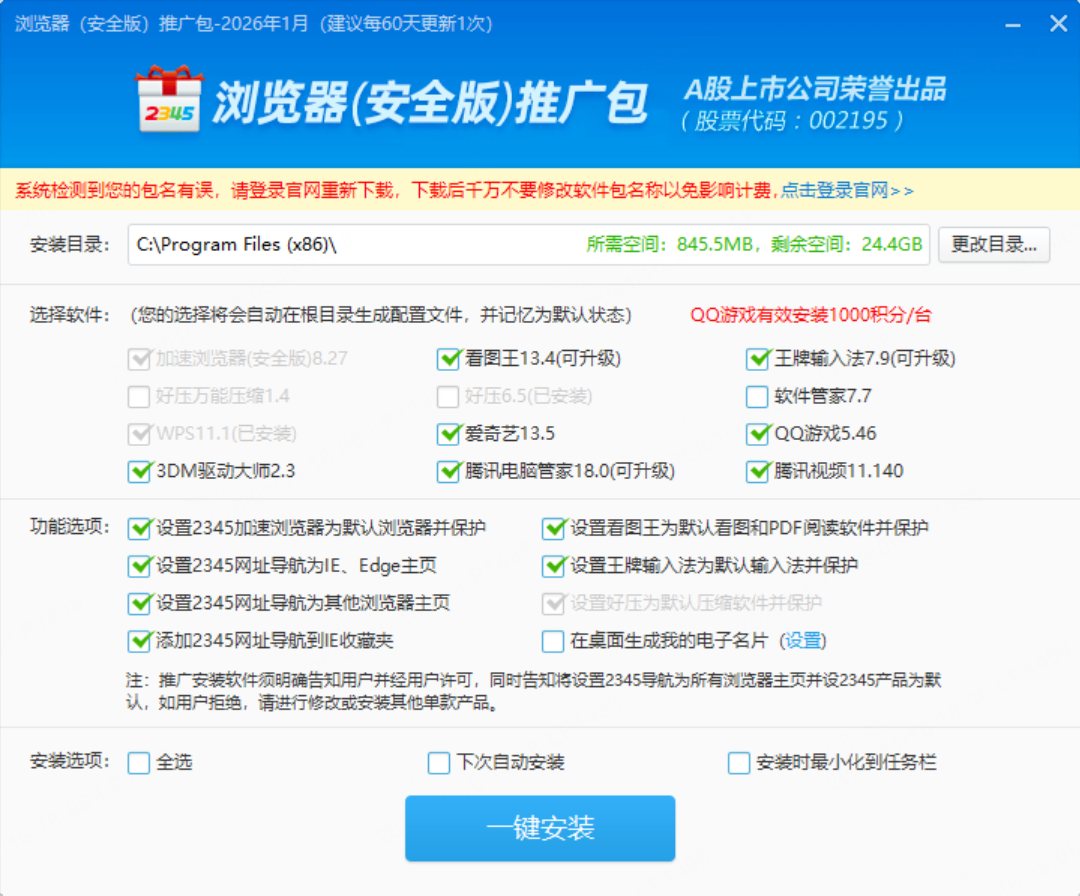Uncheck 腾讯电脑管家18.0 checkbox
The width and height of the screenshot is (1080, 896).
pyautogui.click(x=448, y=471)
